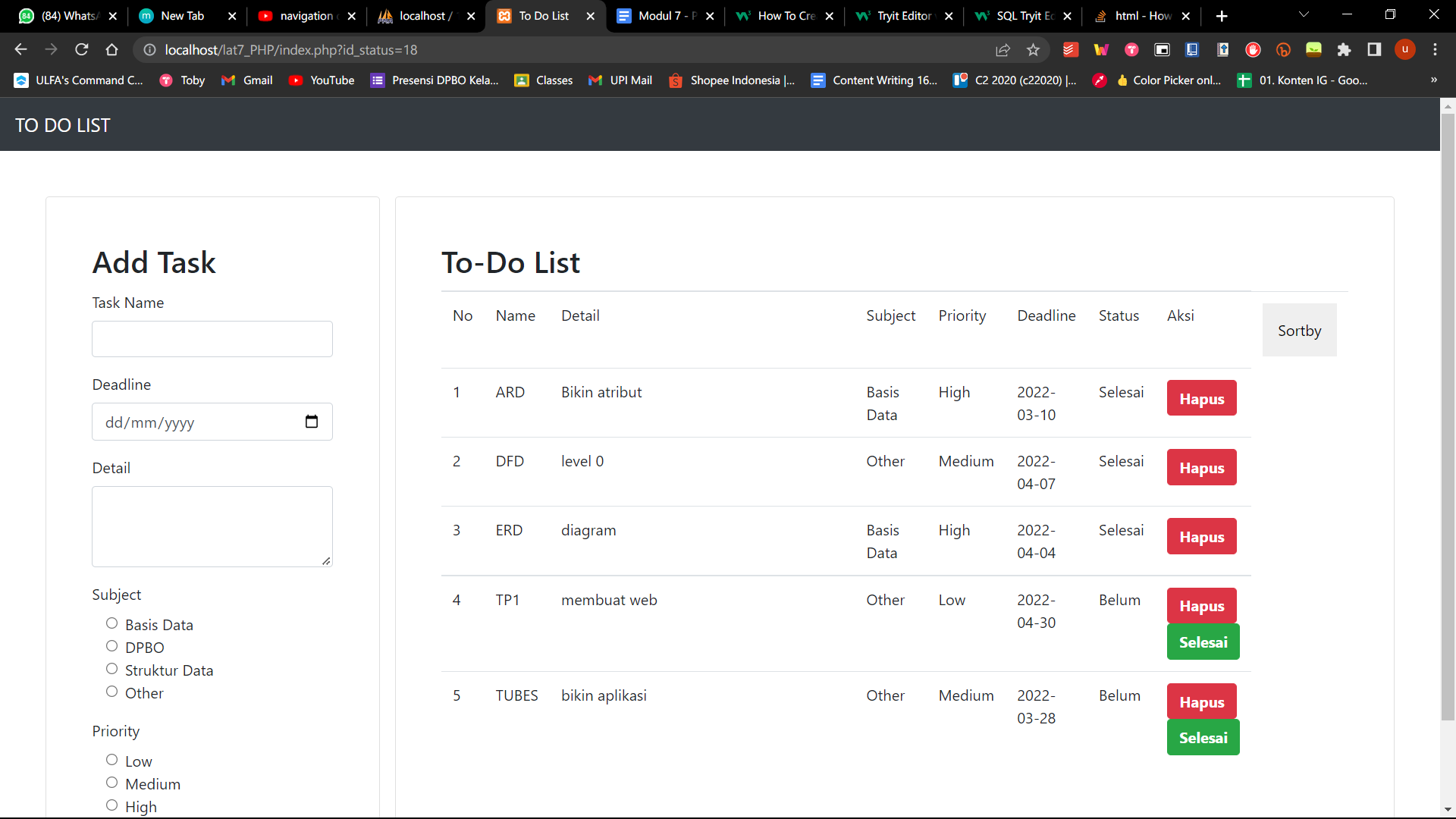Select the Other subject option
Viewport: 1456px width, 819px height.
pyautogui.click(x=111, y=692)
